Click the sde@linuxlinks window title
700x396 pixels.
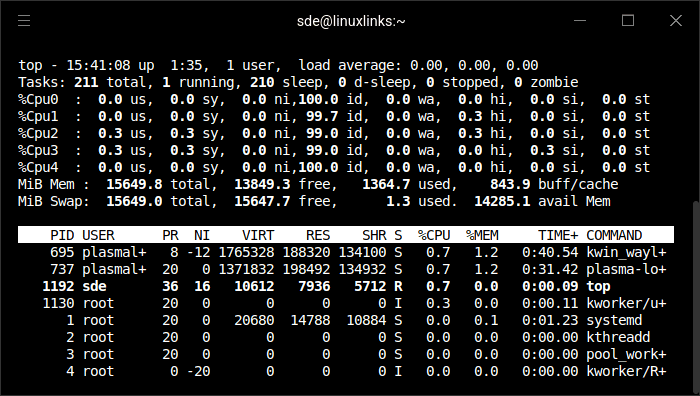351,21
